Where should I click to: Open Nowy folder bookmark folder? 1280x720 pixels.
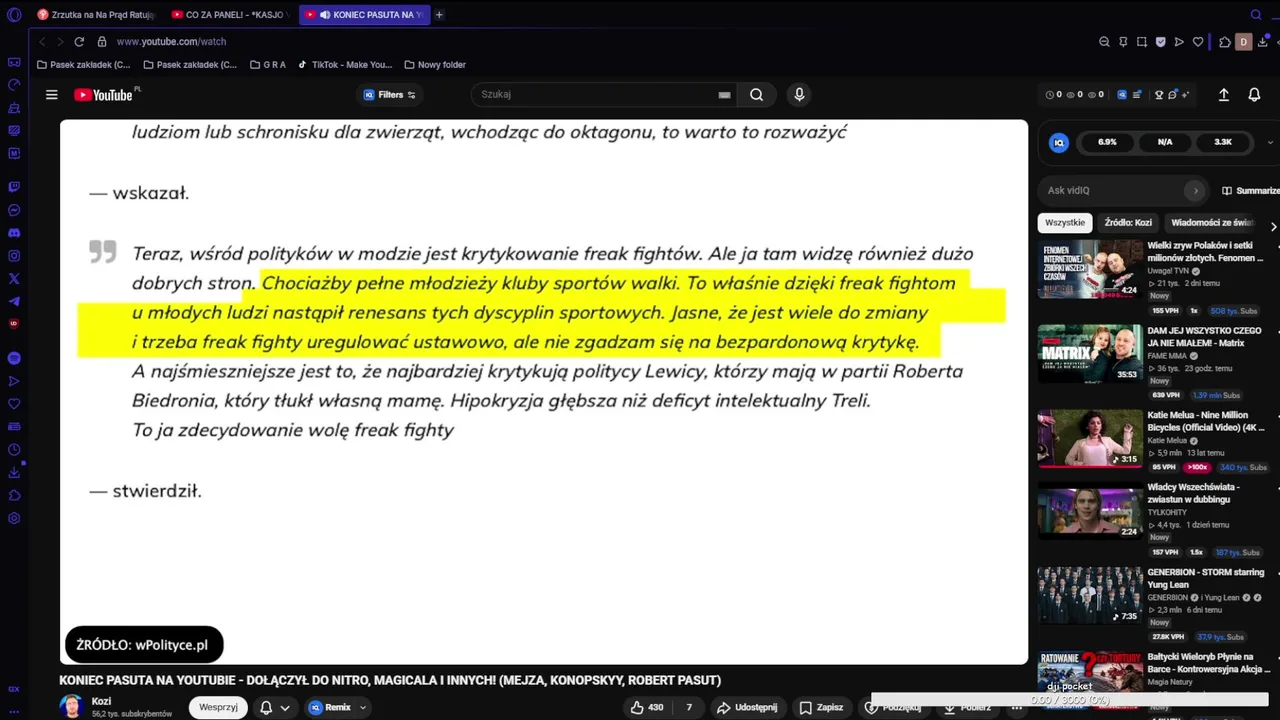(435, 65)
